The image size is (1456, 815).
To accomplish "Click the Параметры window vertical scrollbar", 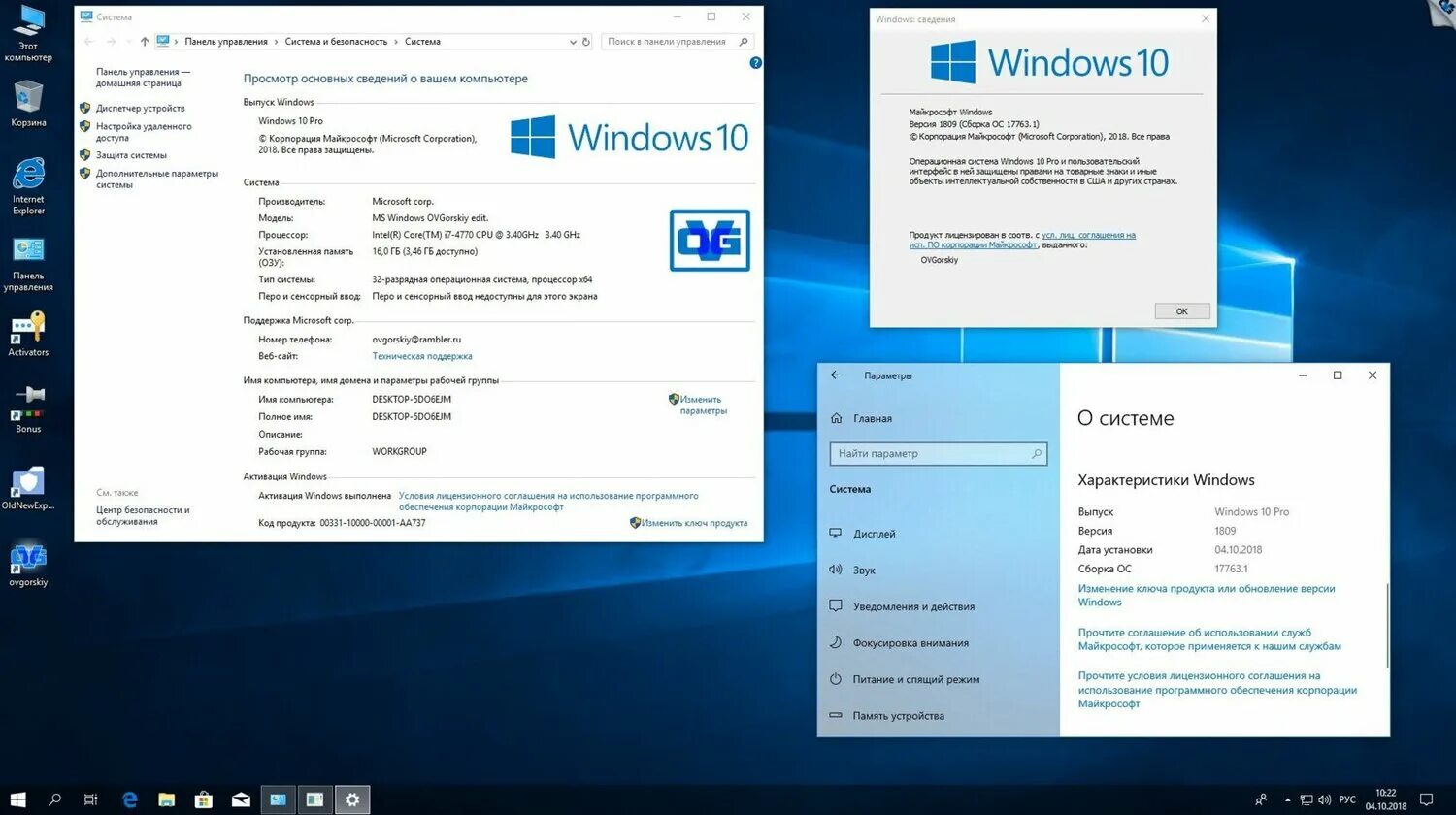I will pyautogui.click(x=1388, y=626).
